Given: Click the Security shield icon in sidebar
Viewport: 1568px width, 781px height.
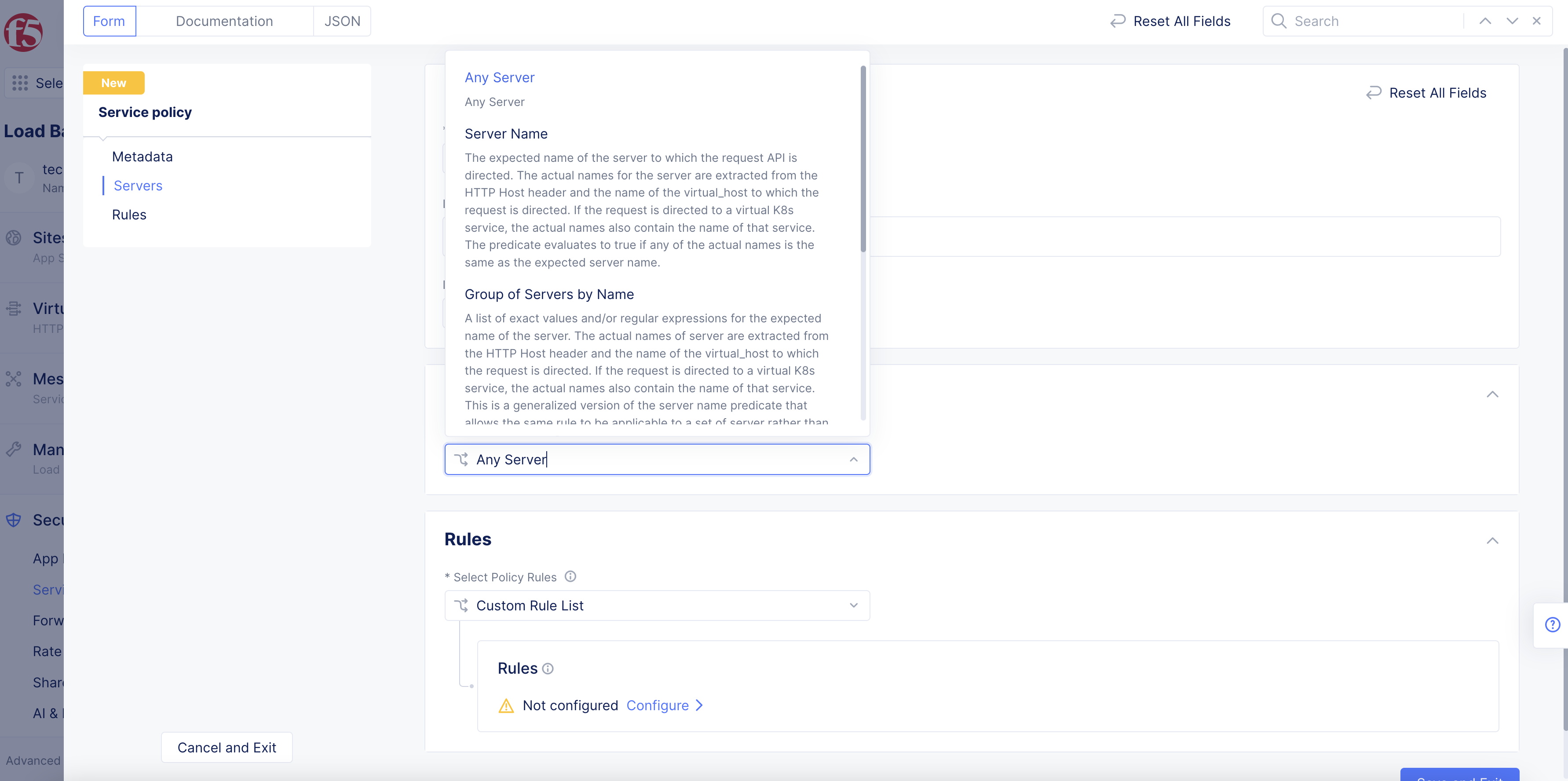Looking at the screenshot, I should pos(13,520).
